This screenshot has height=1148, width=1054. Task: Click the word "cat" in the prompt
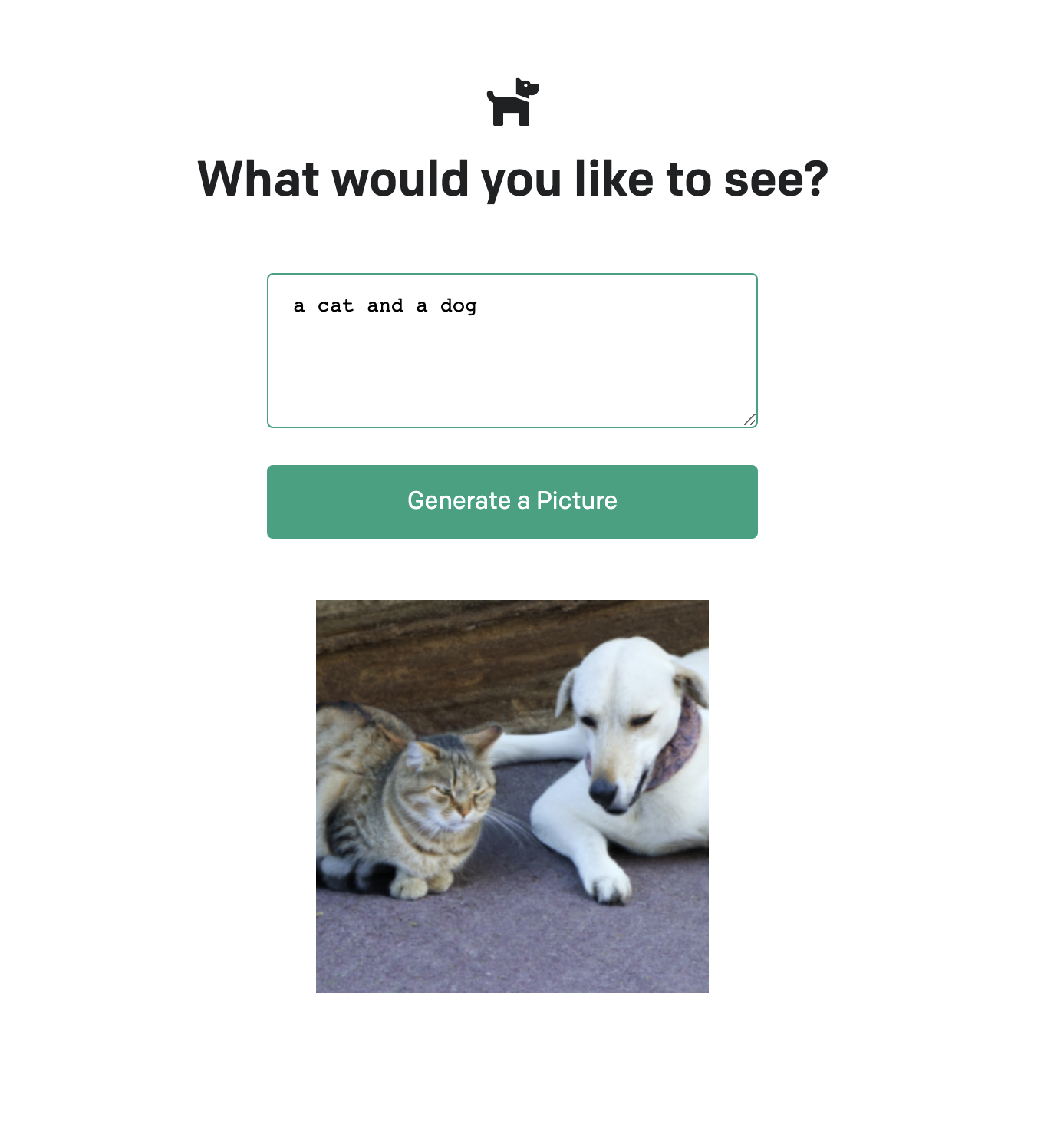(x=335, y=306)
